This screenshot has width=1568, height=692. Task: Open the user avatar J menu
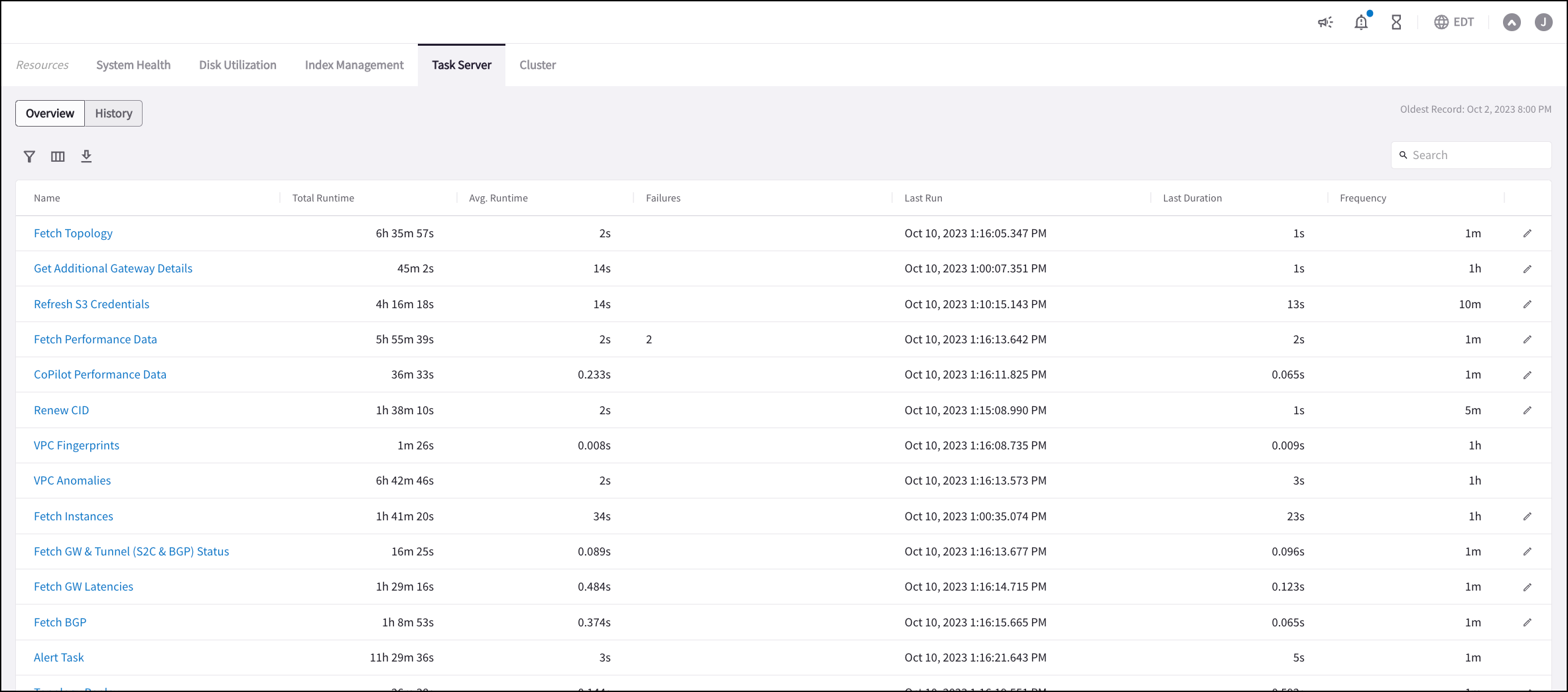tap(1543, 23)
